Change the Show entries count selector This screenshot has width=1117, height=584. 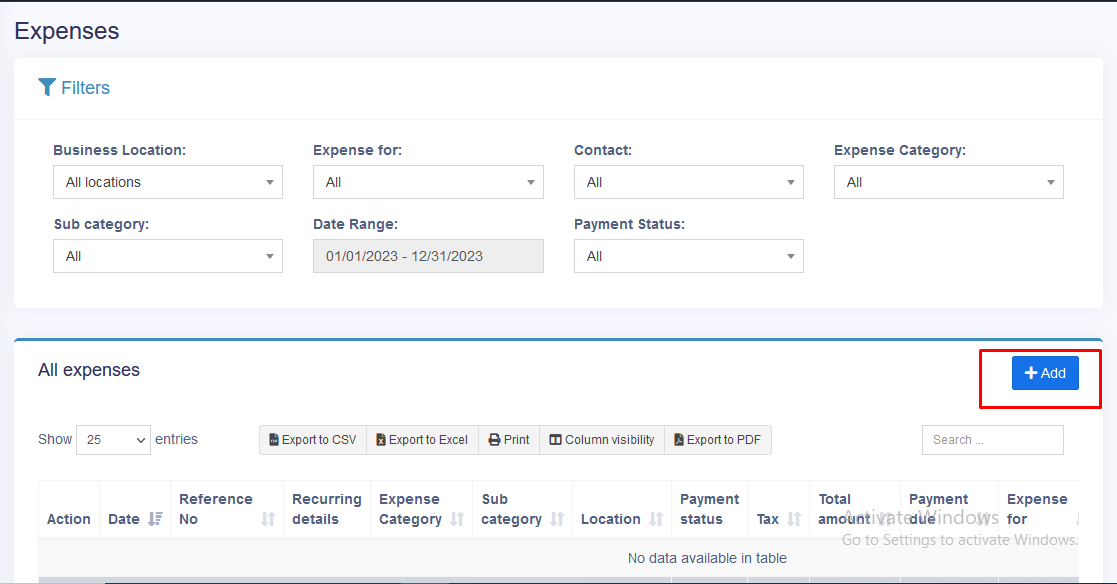pos(113,440)
